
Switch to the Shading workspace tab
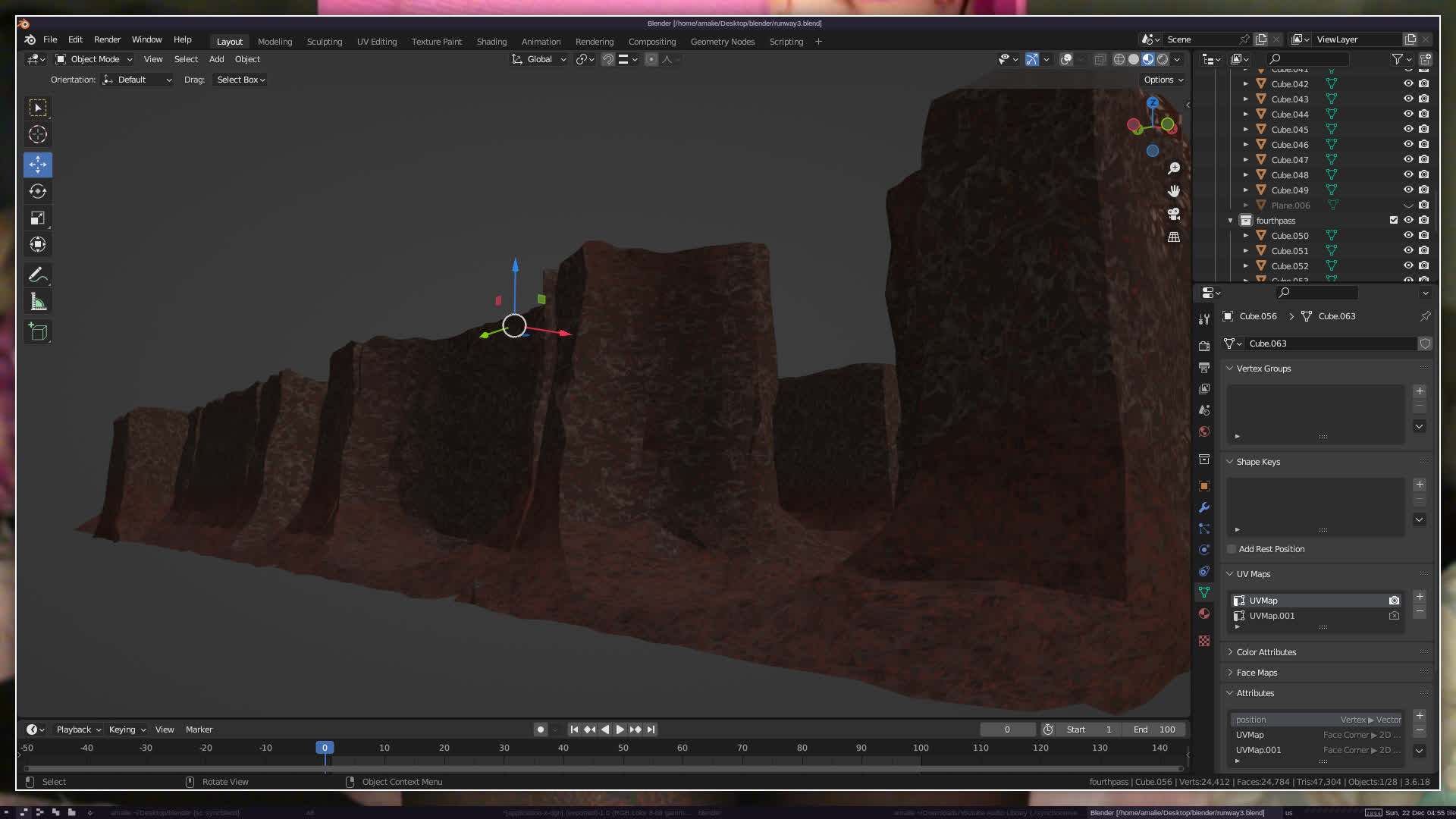point(491,42)
